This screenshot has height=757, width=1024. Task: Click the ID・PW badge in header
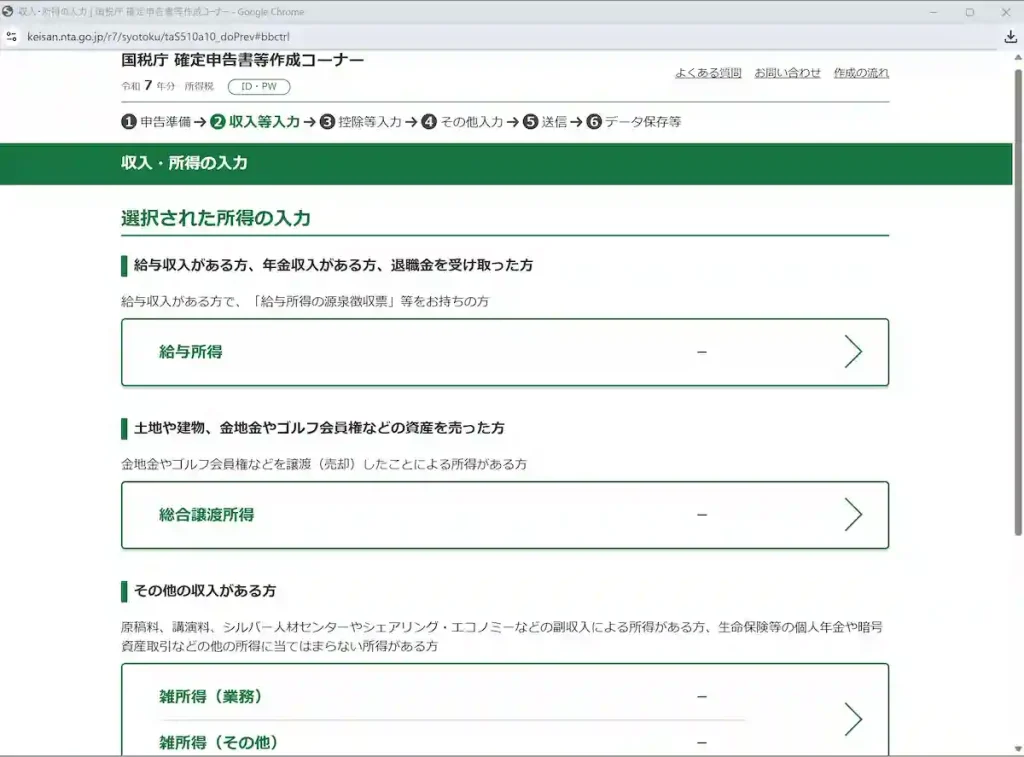coord(259,87)
